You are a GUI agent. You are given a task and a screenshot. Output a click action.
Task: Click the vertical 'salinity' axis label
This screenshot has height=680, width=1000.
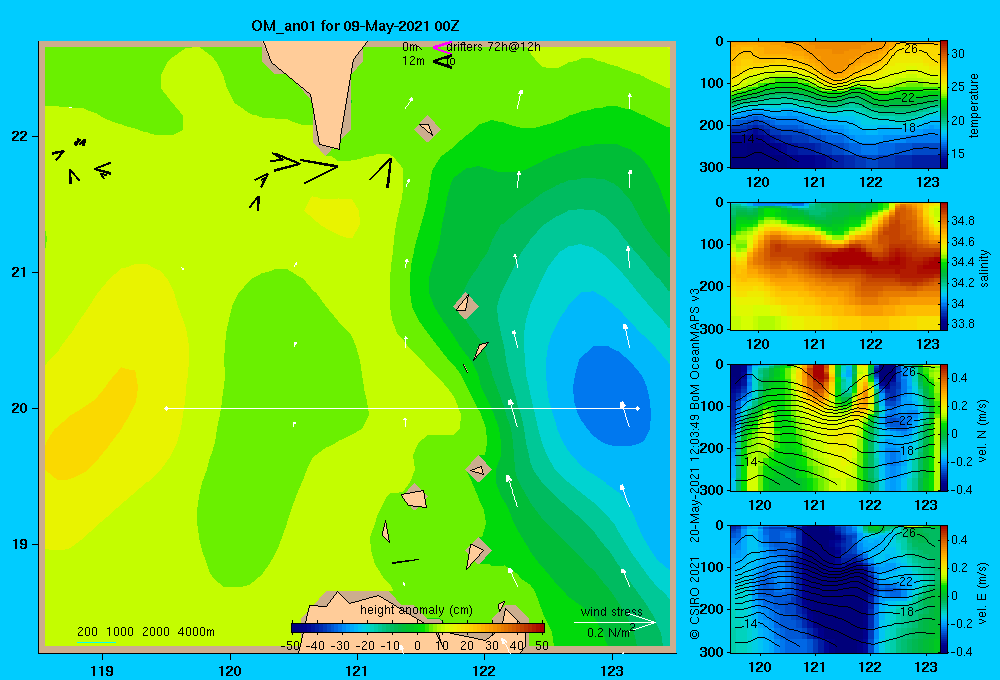[x=983, y=268]
